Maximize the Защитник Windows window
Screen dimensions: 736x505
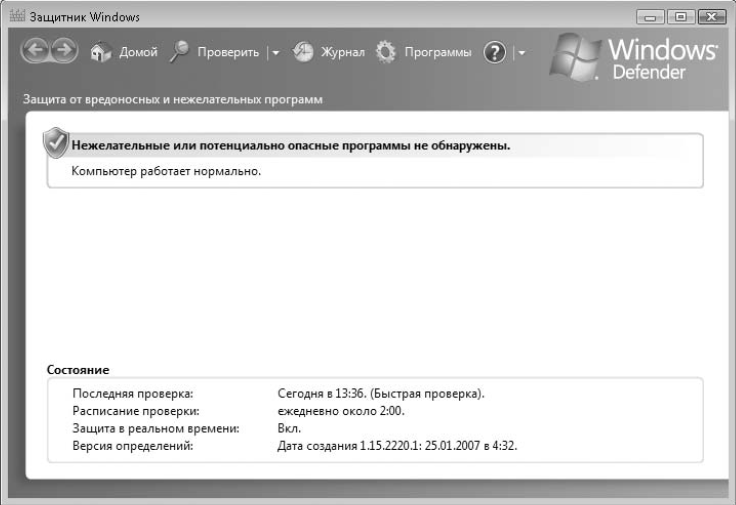point(680,17)
